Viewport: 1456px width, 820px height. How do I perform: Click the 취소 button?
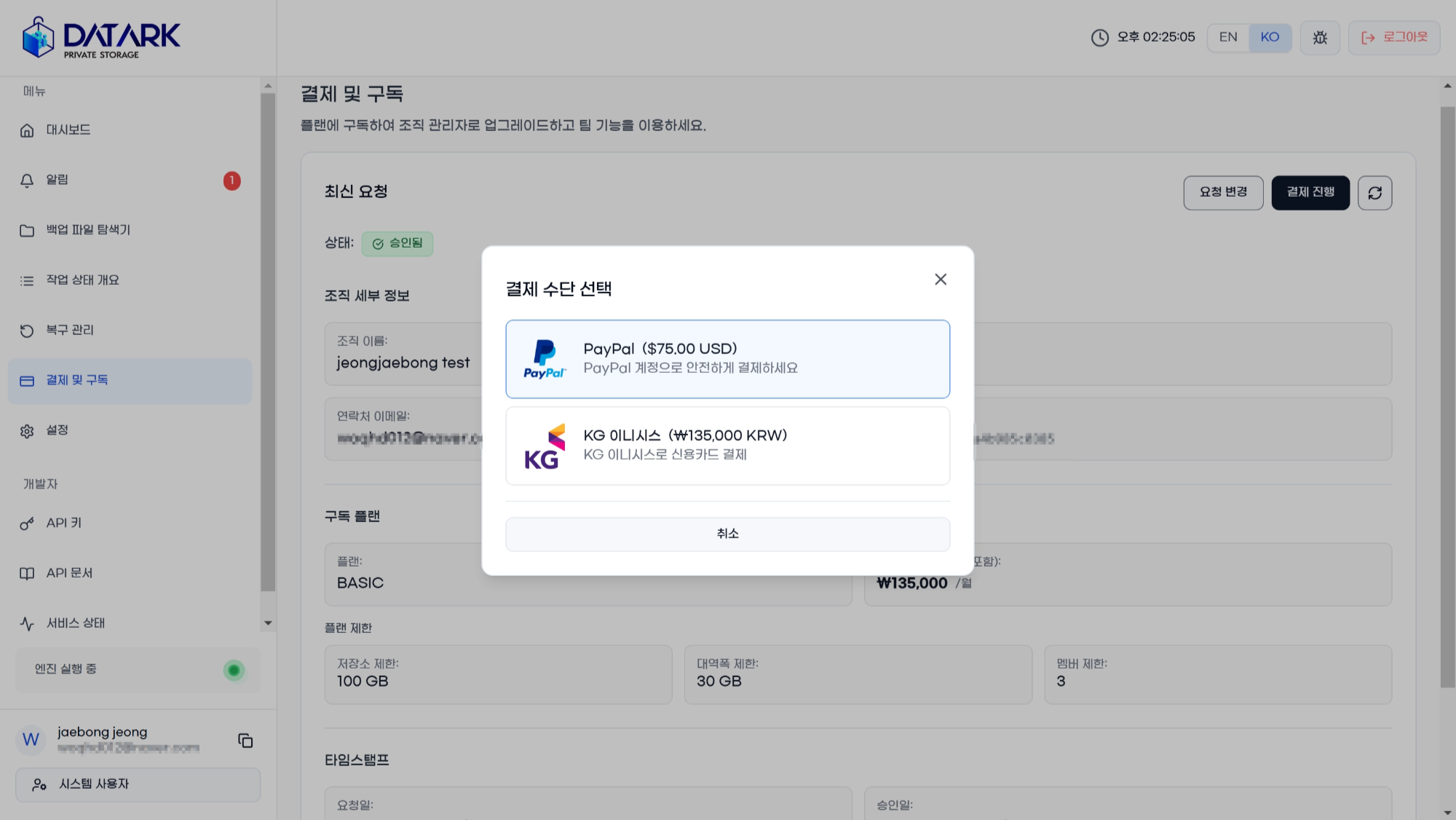click(x=728, y=534)
